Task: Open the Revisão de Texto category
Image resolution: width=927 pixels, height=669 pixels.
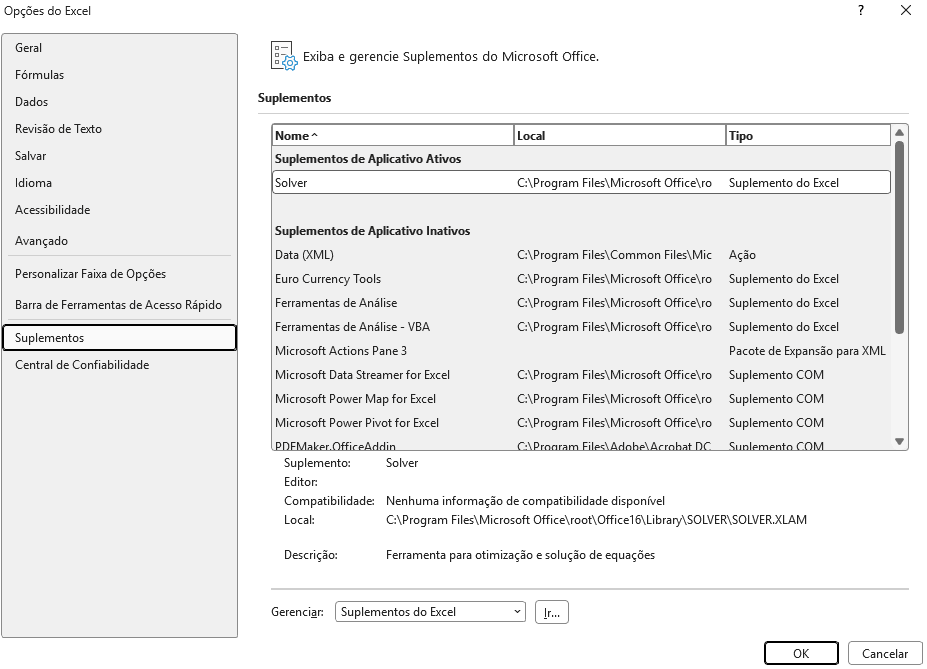Action: (119, 129)
